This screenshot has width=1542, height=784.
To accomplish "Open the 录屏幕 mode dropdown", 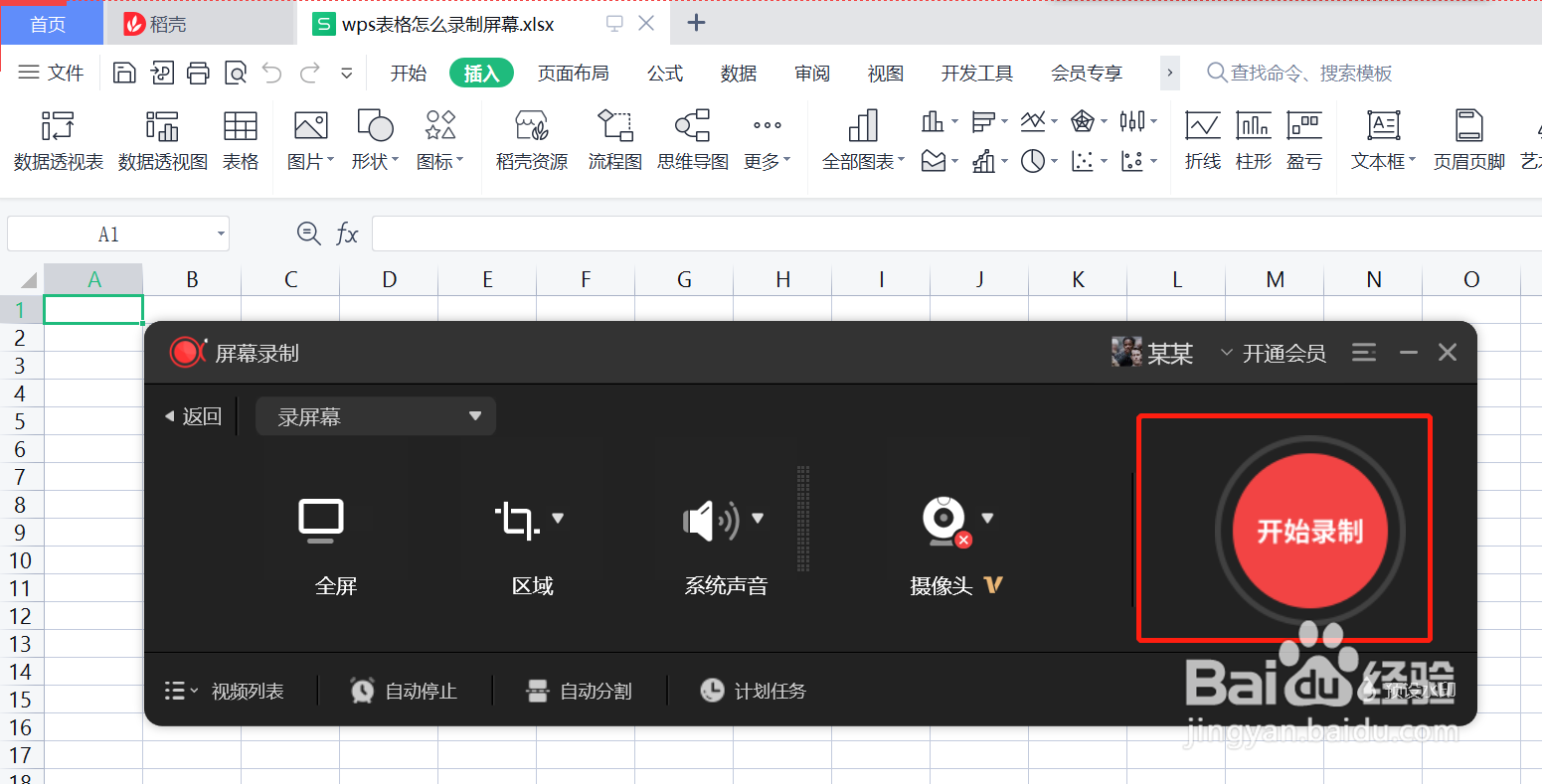I will tap(376, 415).
